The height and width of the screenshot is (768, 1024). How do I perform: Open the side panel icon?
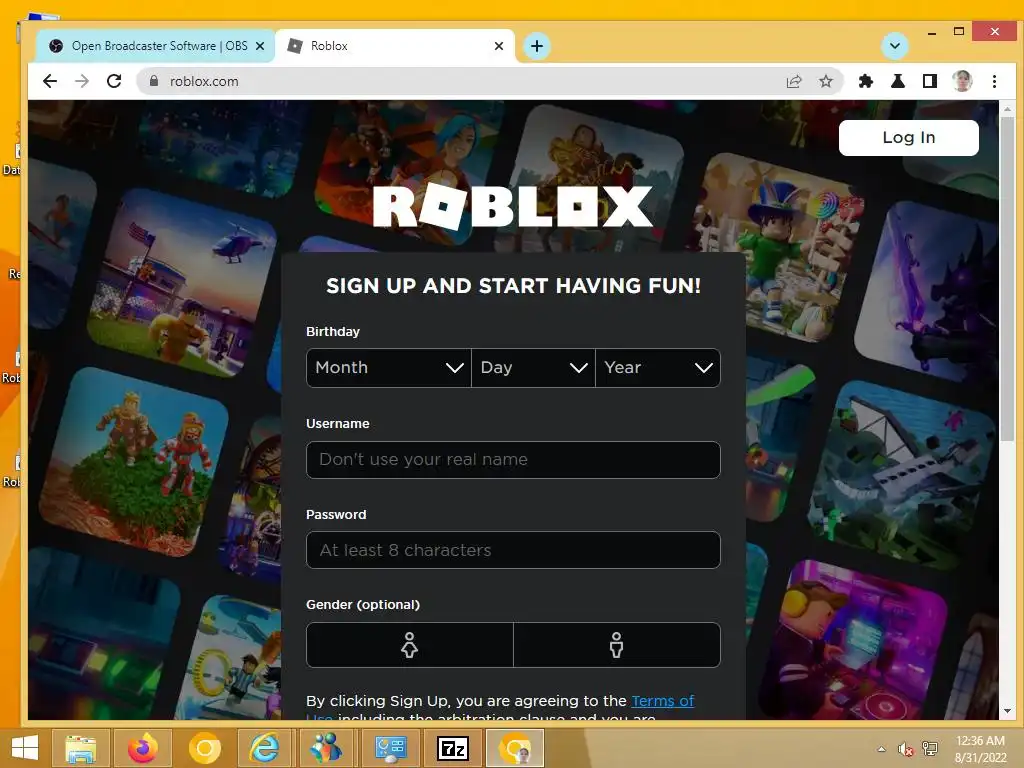tap(930, 82)
